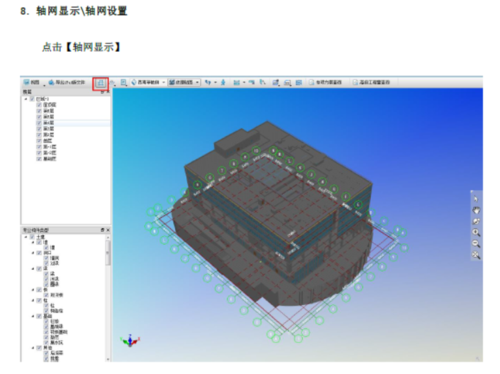This screenshot has height=374, width=500.
Task: Open the display style dropdown beside view direction
Action: tap(184, 82)
